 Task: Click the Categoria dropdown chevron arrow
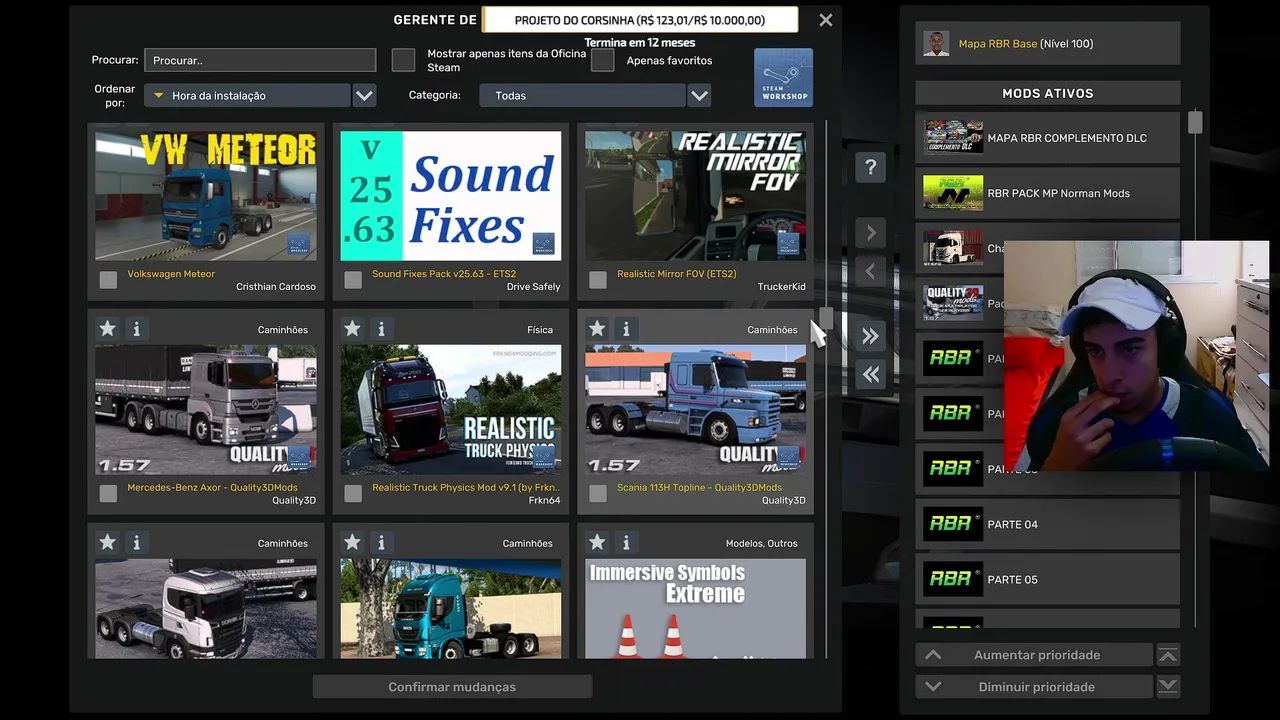700,96
